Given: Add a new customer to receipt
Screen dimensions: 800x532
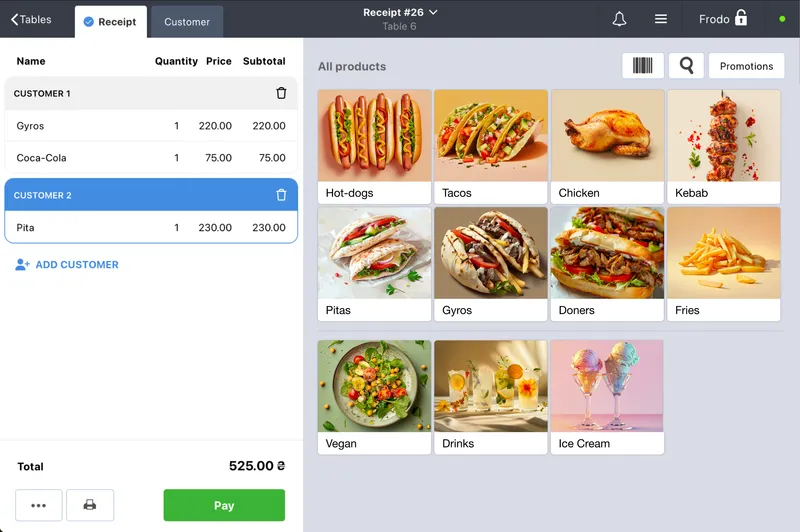Looking at the screenshot, I should 67,265.
